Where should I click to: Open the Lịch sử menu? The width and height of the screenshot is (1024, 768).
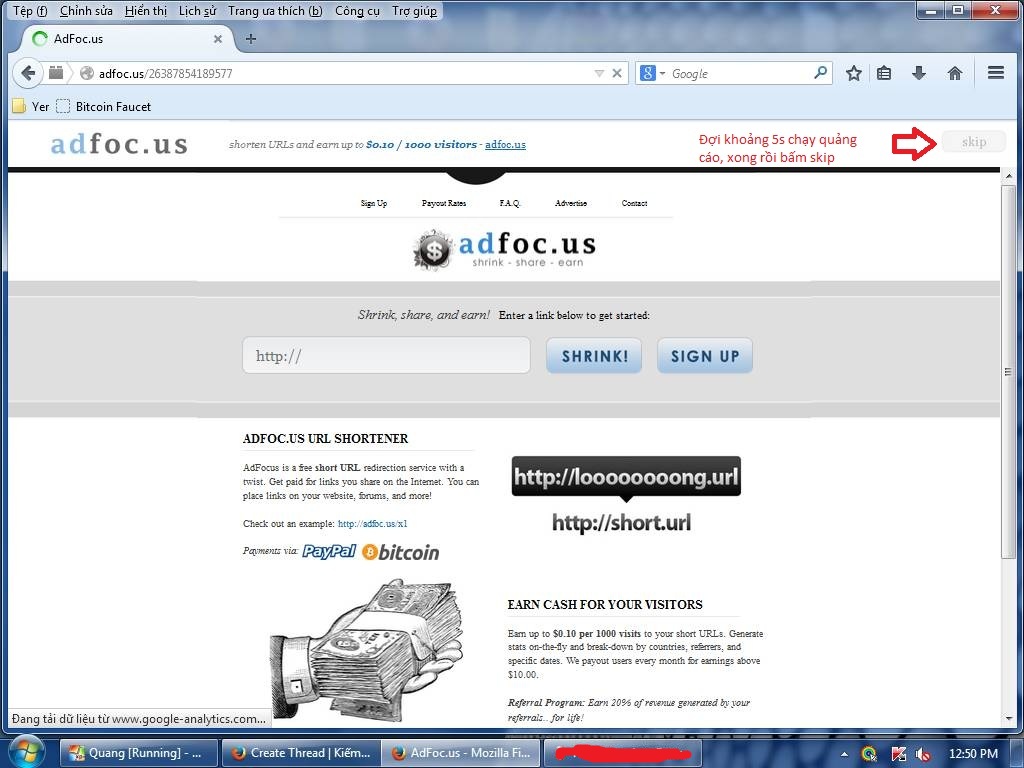tap(198, 10)
